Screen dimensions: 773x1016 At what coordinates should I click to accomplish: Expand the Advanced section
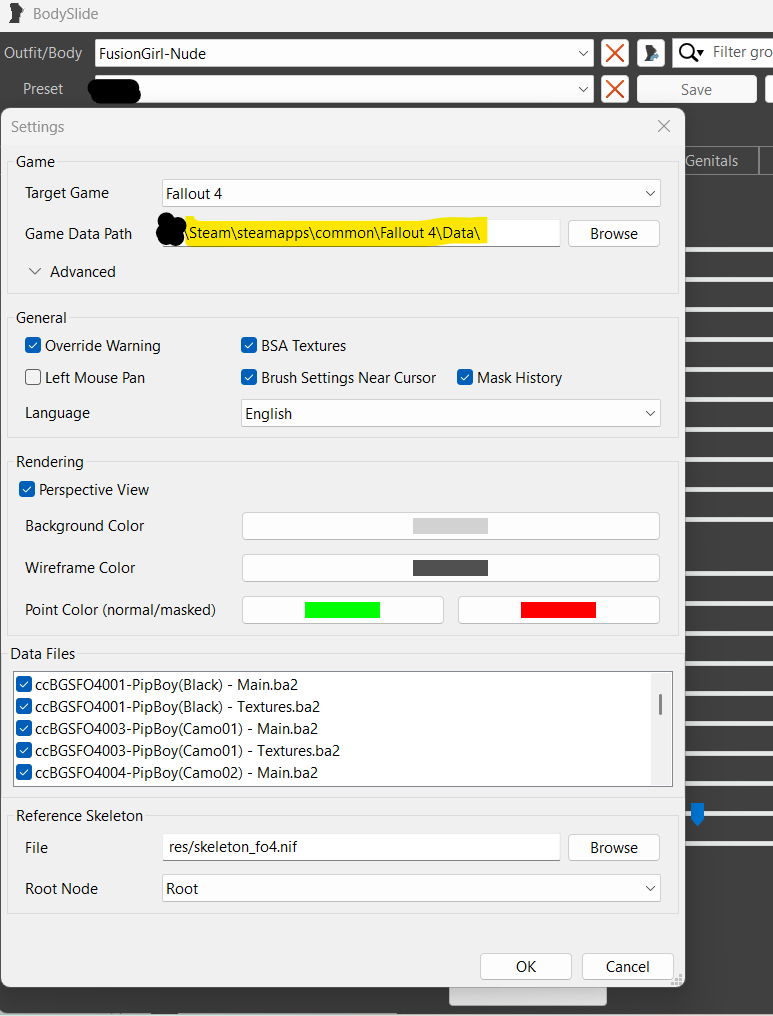[72, 271]
